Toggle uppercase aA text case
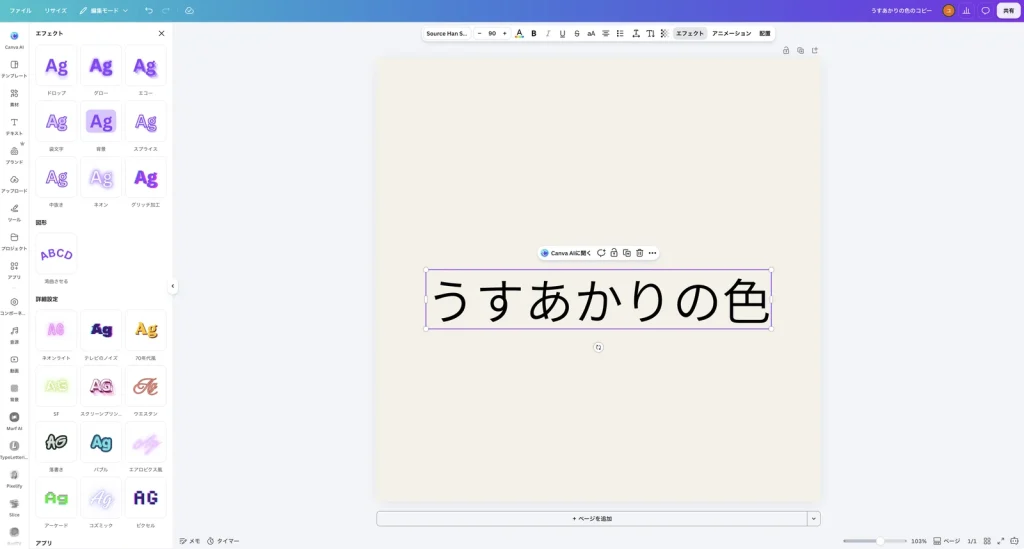 pos(591,33)
